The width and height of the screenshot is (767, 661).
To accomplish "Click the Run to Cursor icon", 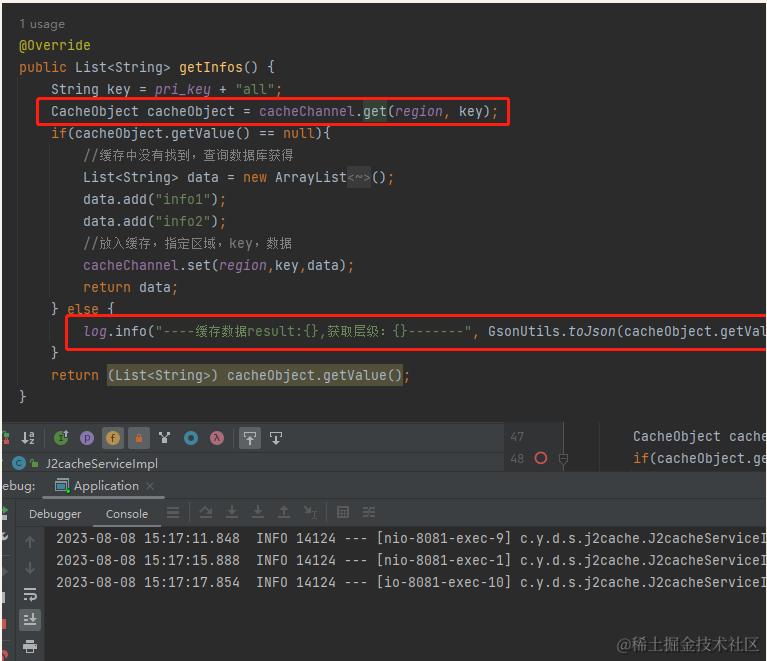I will pos(310,512).
